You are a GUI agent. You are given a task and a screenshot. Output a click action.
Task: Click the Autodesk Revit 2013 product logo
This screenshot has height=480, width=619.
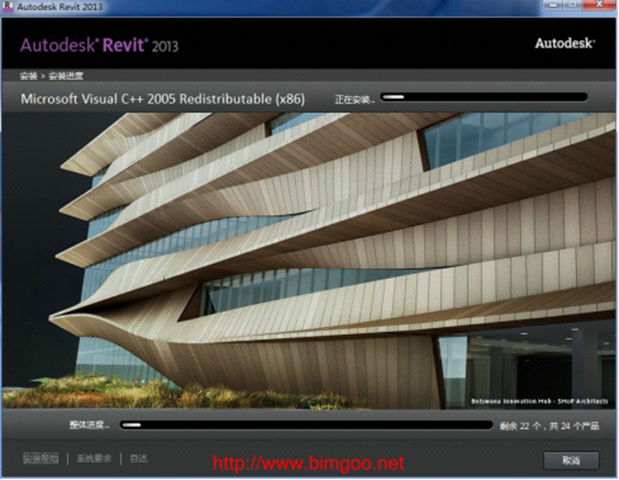(99, 45)
